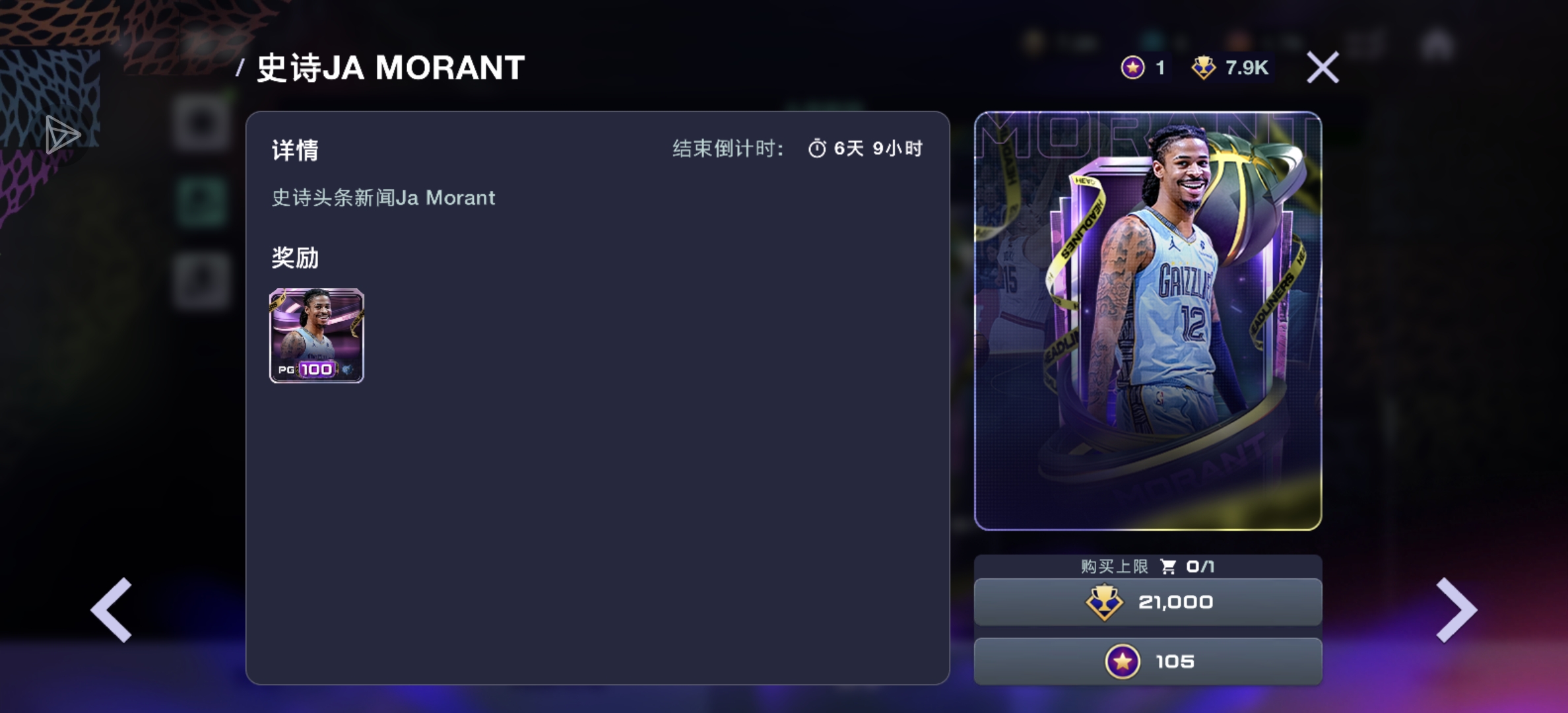Screen dimensions: 1568x713
Task: Tap the paper-plane share icon
Action: tap(63, 135)
